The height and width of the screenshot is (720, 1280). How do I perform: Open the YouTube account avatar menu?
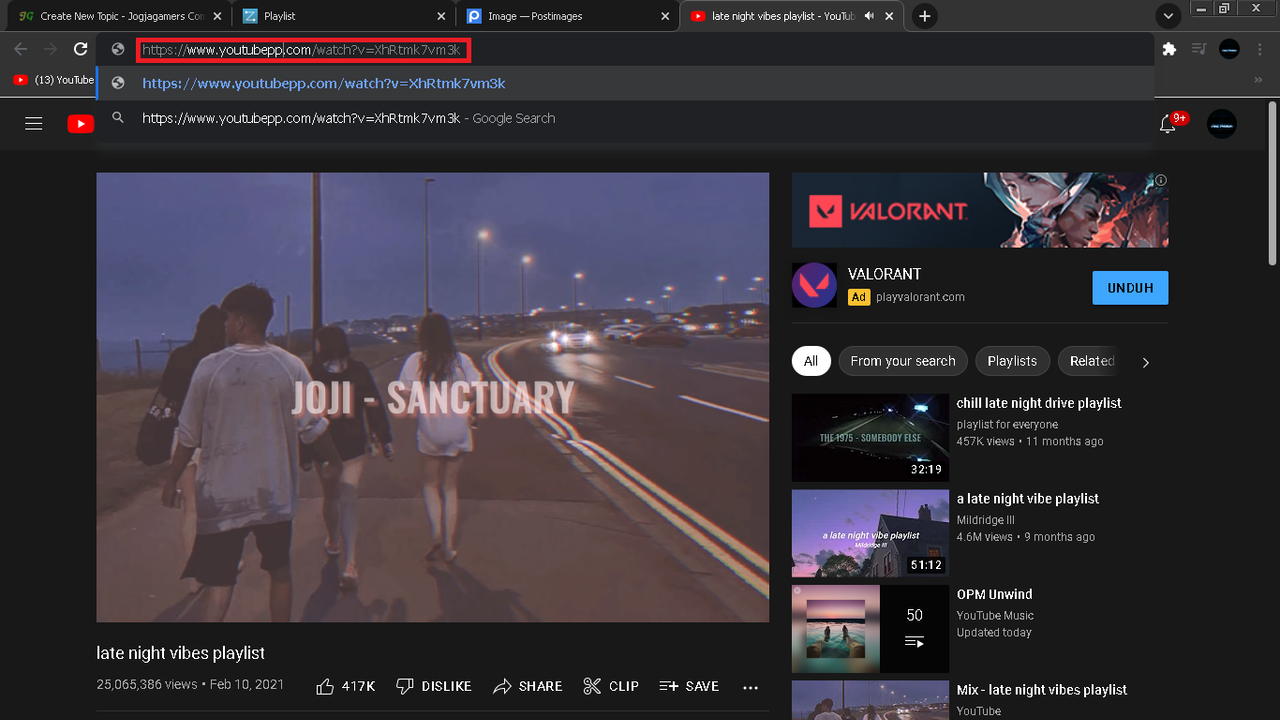click(1222, 124)
